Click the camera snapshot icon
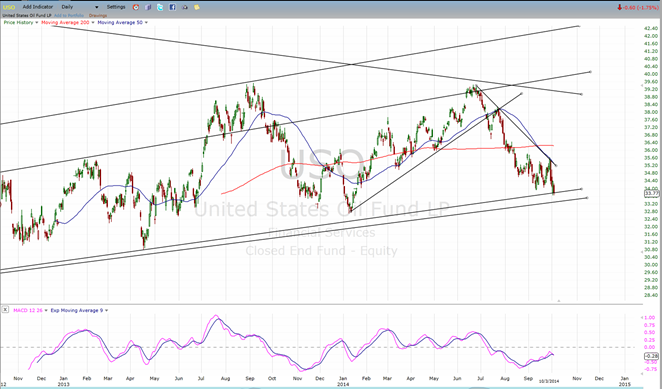Image resolution: width=662 pixels, height=389 pixels. [x=184, y=7]
